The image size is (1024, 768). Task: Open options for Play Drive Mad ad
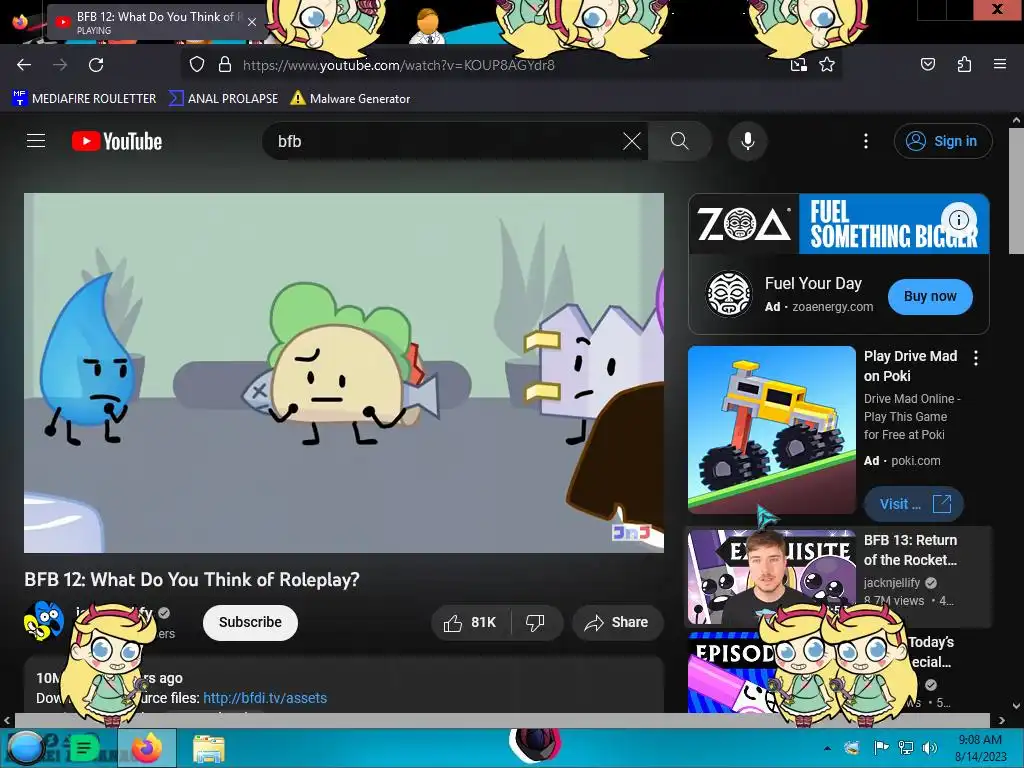tap(976, 358)
